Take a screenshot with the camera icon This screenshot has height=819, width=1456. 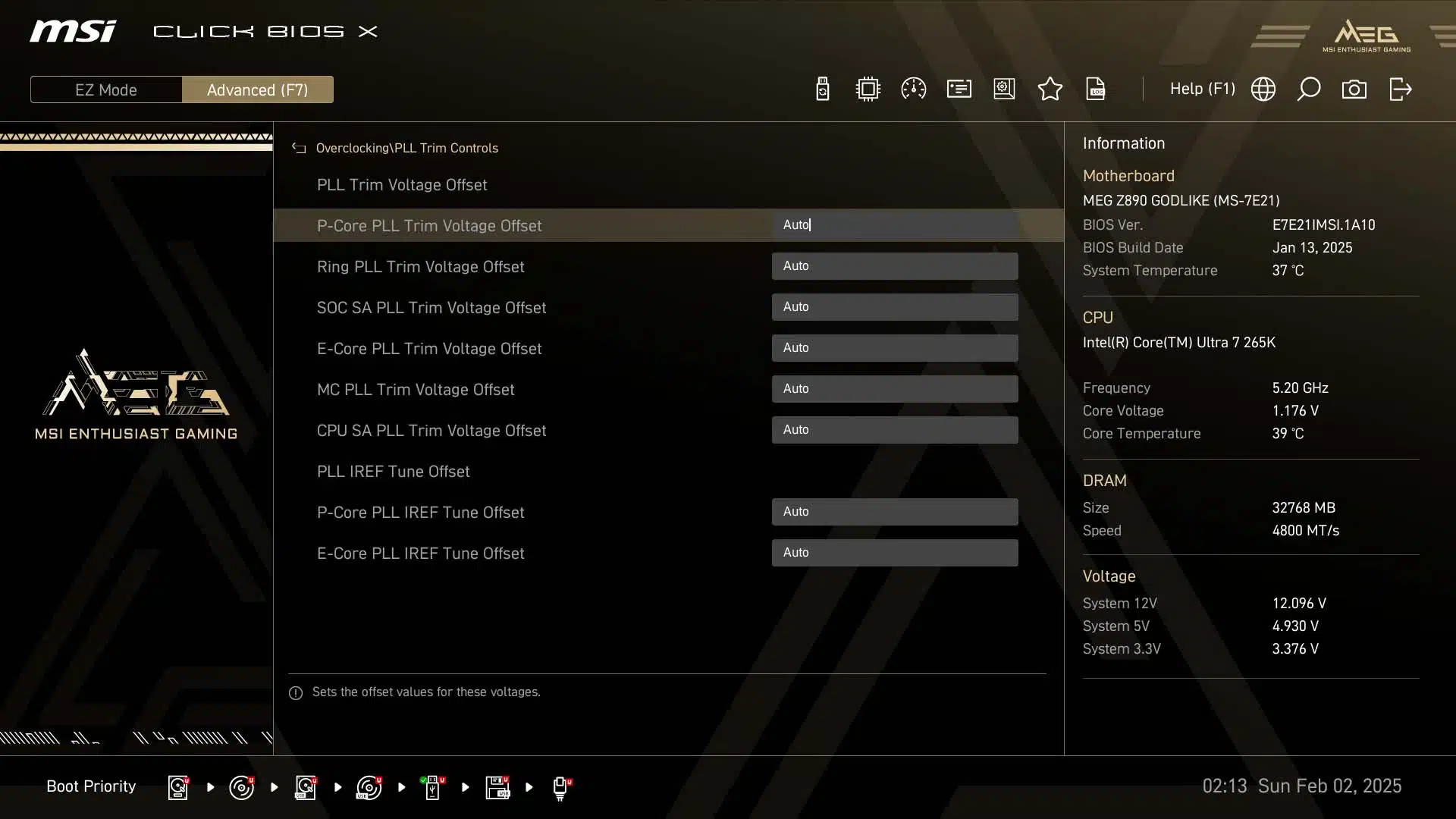[x=1354, y=89]
